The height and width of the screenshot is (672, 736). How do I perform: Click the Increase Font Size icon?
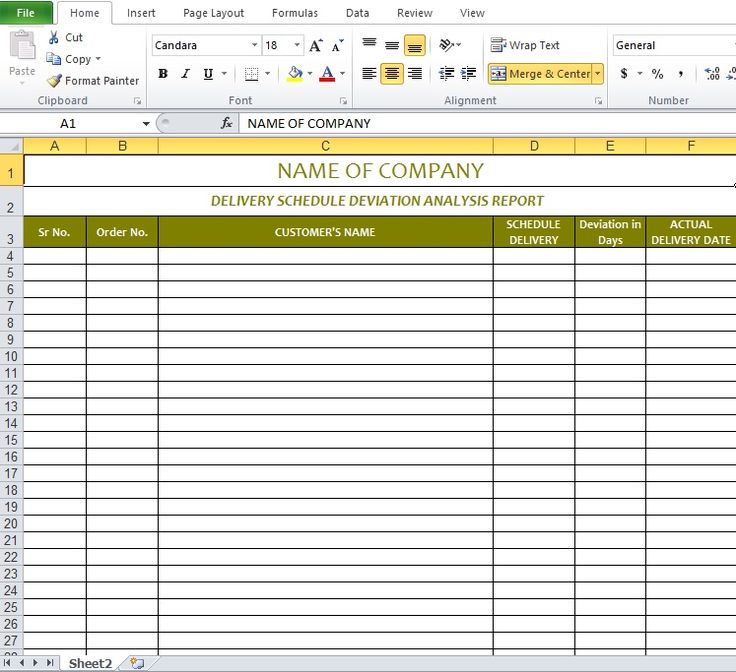(316, 46)
